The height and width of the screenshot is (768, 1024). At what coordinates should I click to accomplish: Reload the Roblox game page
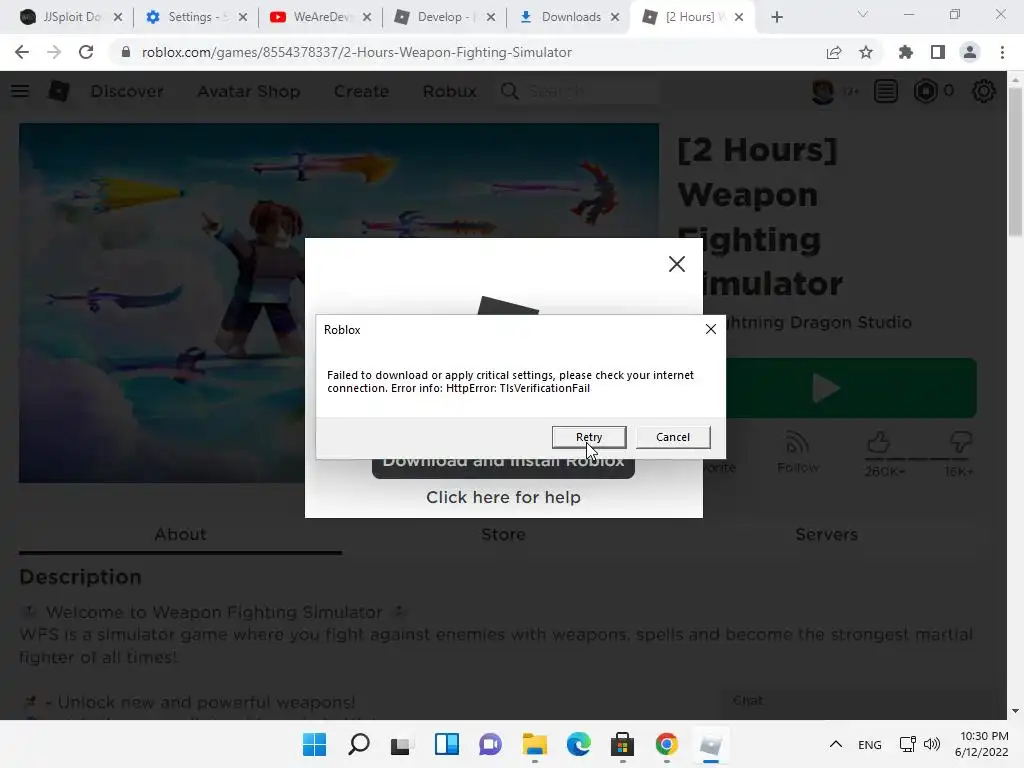tap(86, 52)
